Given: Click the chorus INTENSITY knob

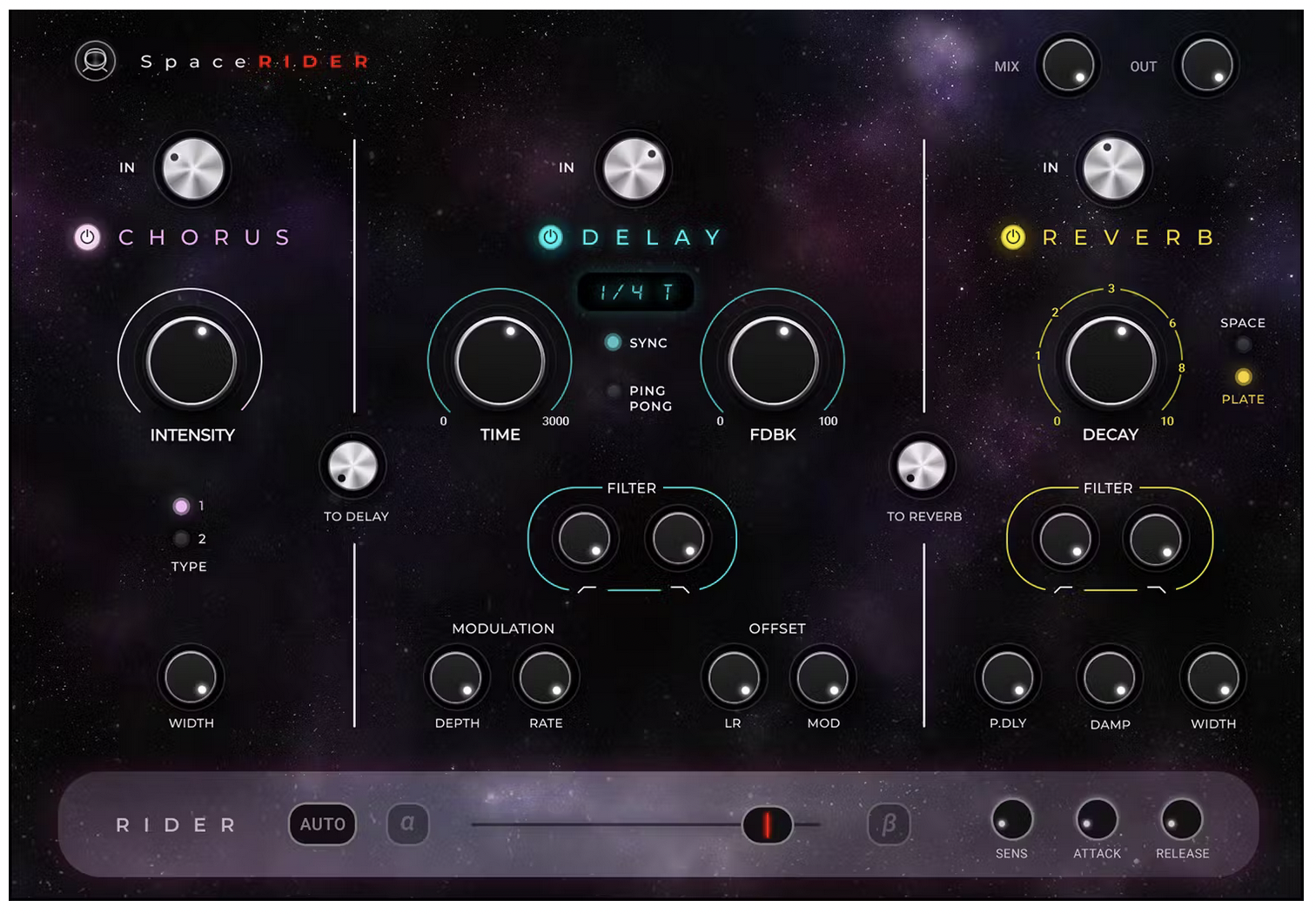Looking at the screenshot, I should (x=191, y=361).
